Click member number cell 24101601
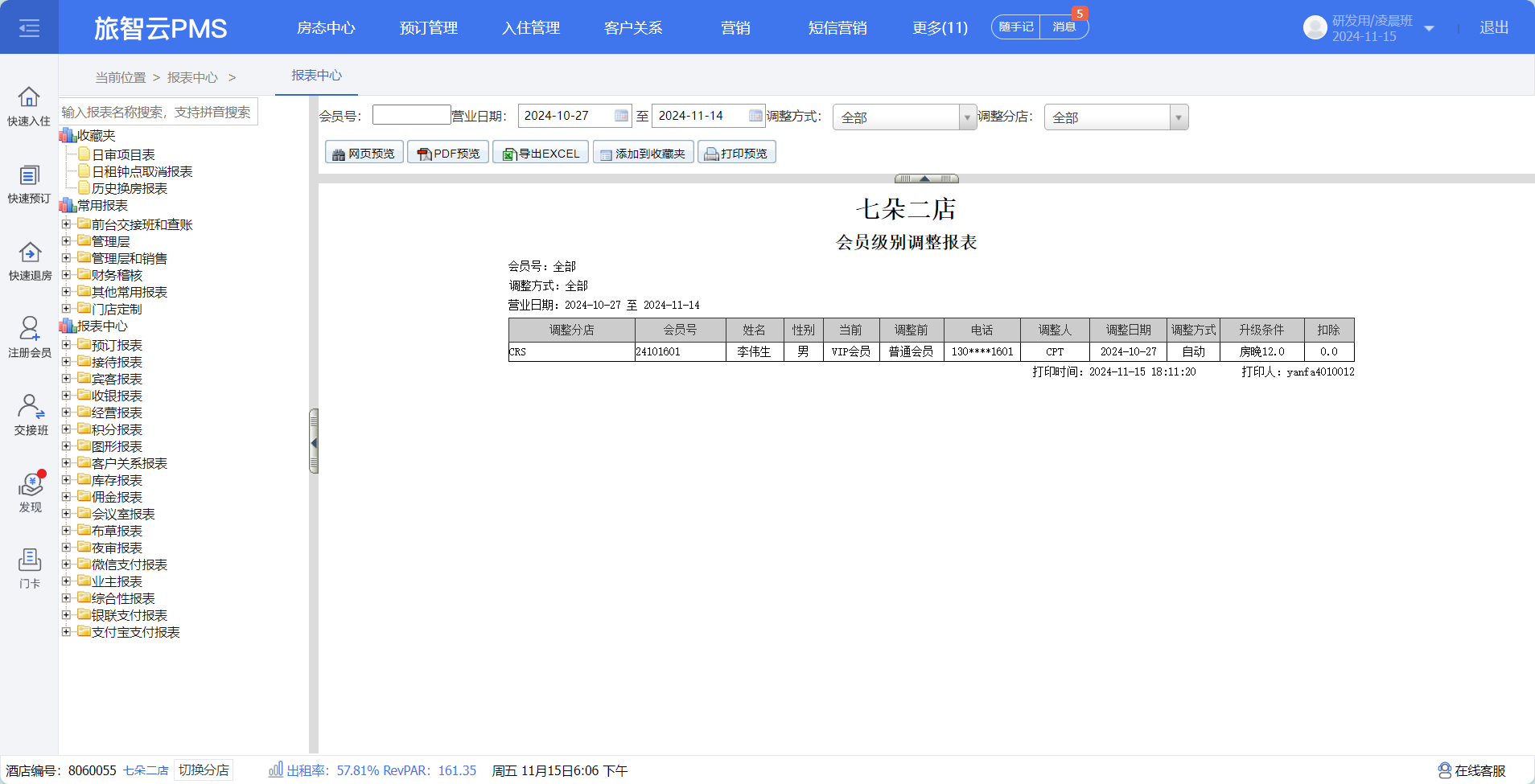Screen dimensions: 1535x784 [680, 351]
